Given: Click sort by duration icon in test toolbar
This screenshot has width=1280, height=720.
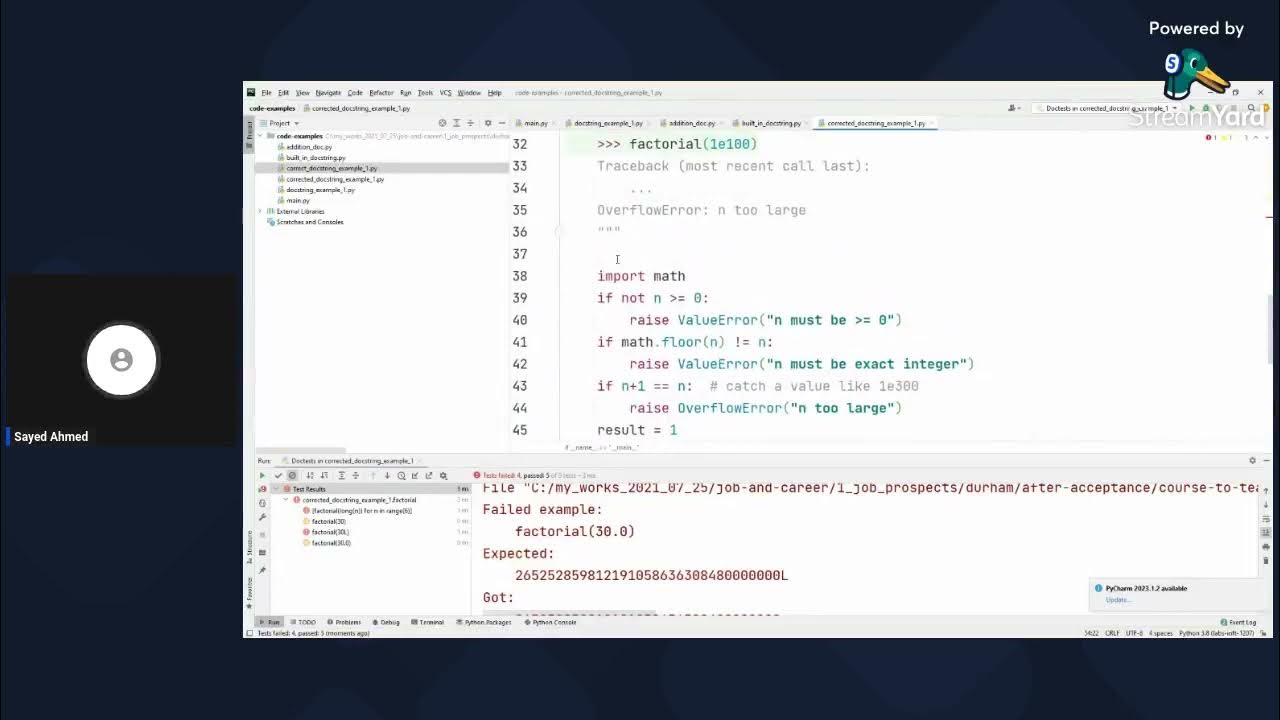Looking at the screenshot, I should click(x=324, y=476).
